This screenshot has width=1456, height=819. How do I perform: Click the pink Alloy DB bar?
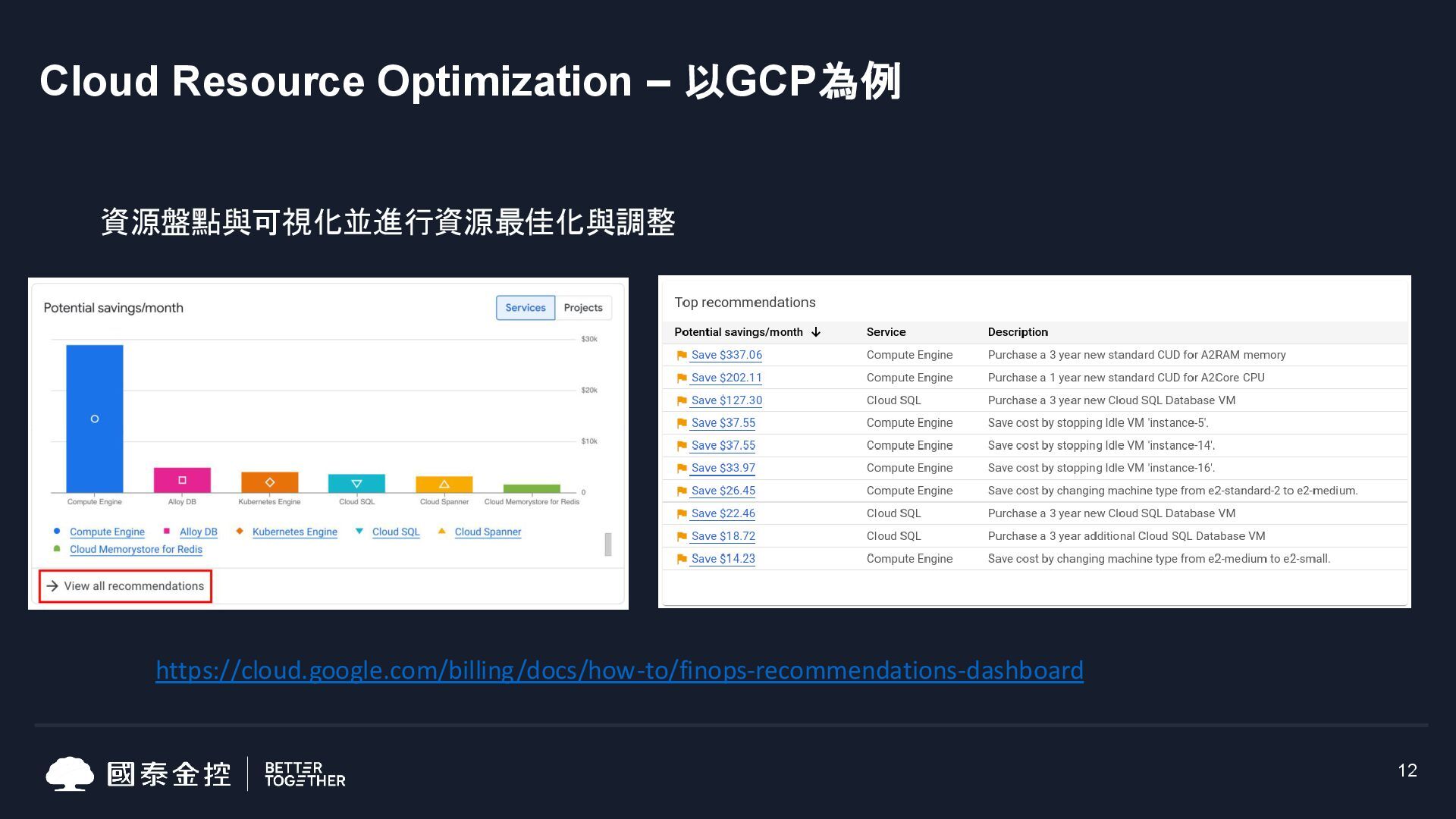(x=182, y=480)
